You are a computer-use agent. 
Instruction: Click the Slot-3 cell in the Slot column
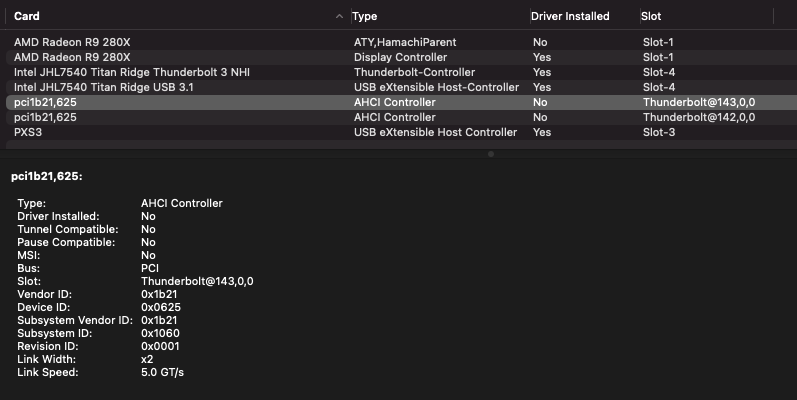click(x=658, y=132)
